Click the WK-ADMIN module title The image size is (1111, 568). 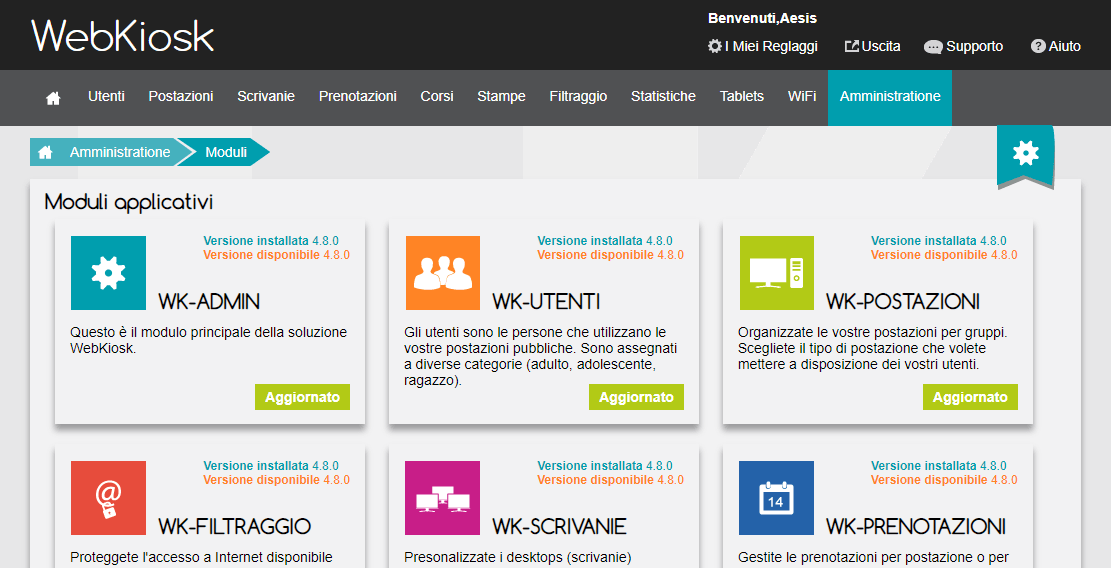click(x=209, y=302)
